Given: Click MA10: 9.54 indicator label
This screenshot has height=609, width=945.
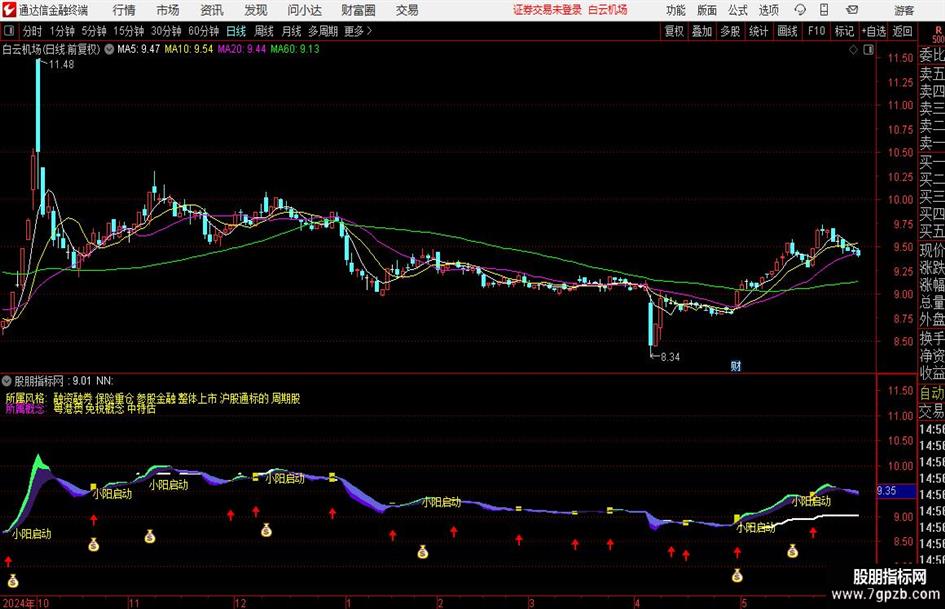Looking at the screenshot, I should [189, 49].
